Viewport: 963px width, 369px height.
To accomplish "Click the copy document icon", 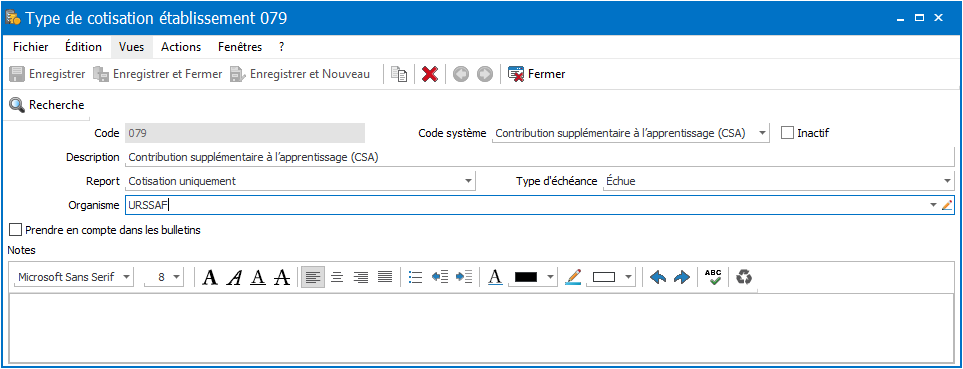I will [x=400, y=74].
